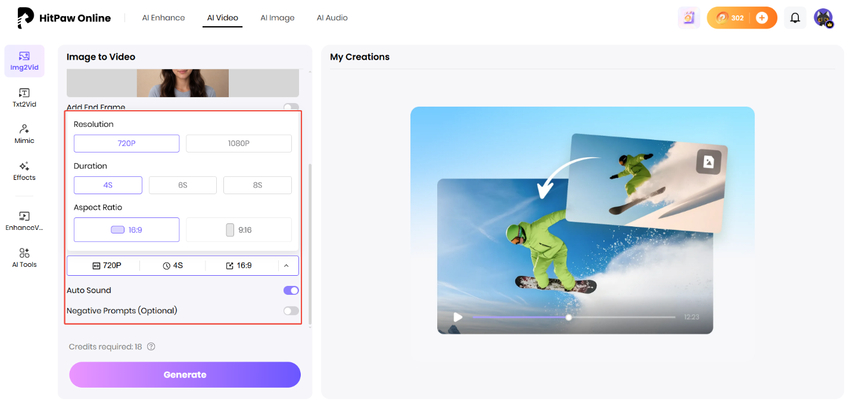Enable the Negative Prompts toggle
The width and height of the screenshot is (853, 408).
[x=291, y=311]
